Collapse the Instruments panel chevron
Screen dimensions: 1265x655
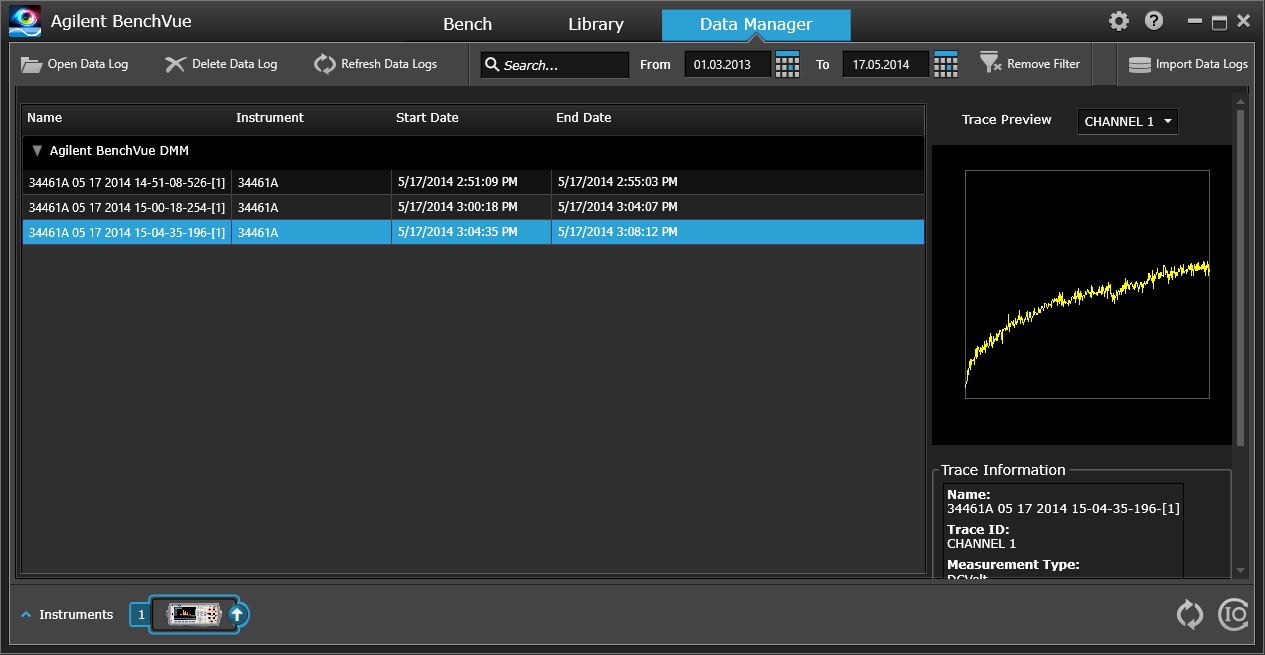click(x=26, y=614)
